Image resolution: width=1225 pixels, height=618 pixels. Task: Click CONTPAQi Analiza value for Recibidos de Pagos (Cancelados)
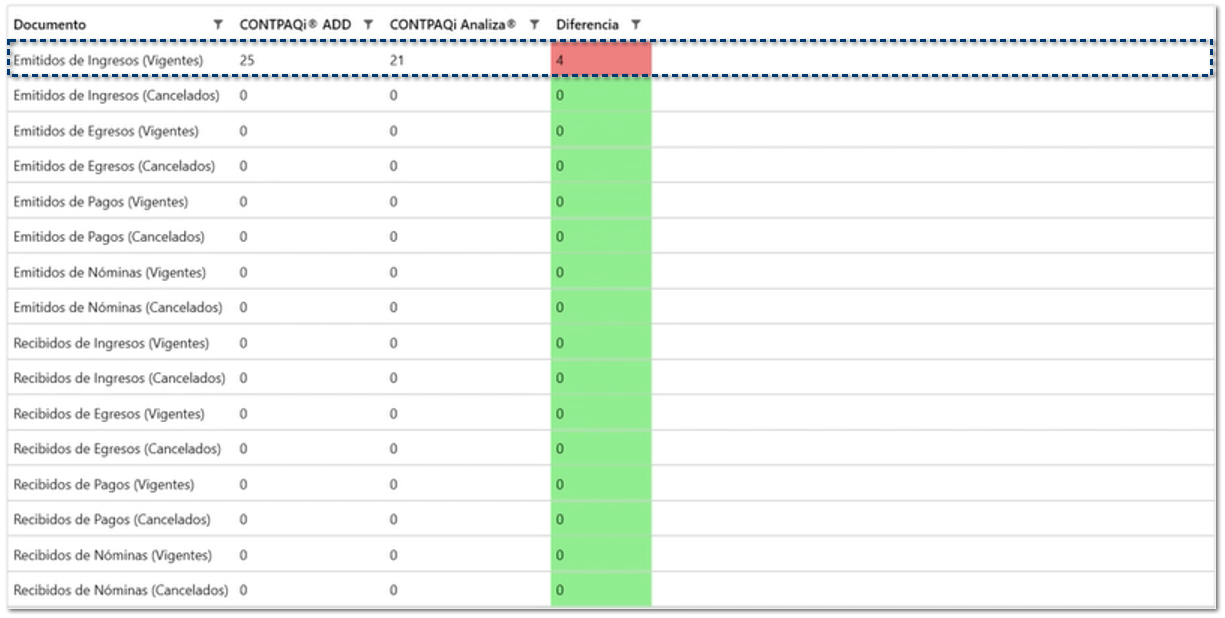point(393,519)
